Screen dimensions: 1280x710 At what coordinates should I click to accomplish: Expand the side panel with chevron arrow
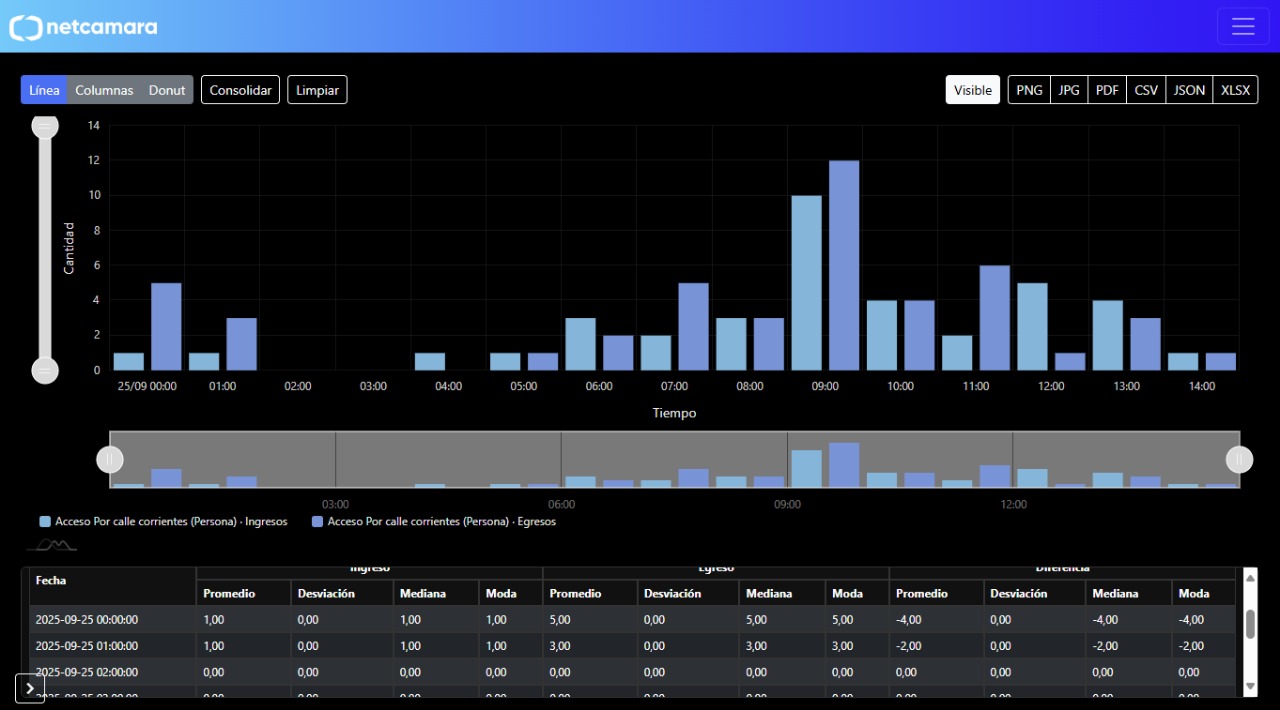(x=30, y=688)
